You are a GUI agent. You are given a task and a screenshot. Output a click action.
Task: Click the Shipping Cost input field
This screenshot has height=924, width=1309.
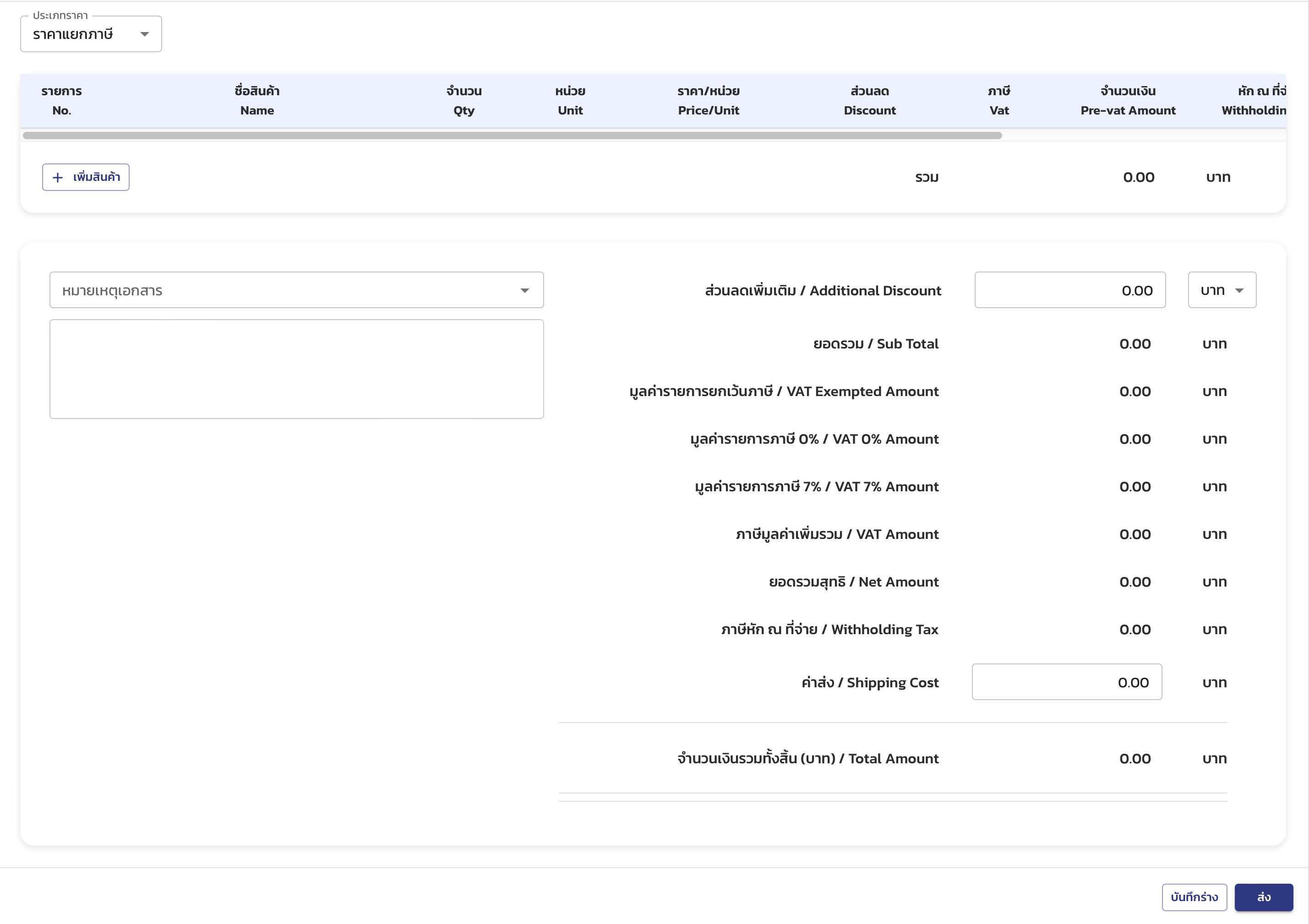click(x=1067, y=682)
